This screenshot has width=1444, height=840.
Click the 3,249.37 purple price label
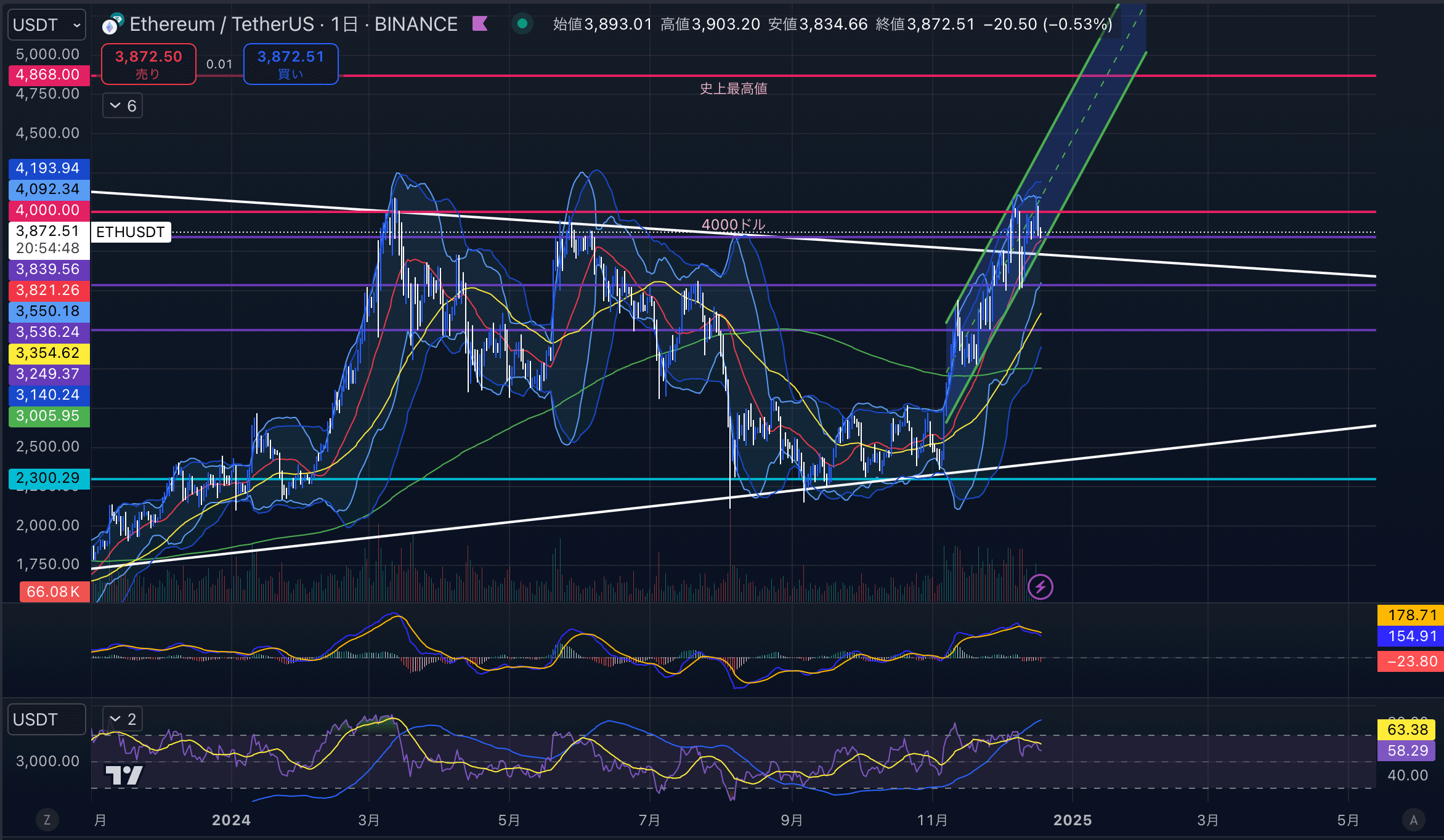[49, 374]
